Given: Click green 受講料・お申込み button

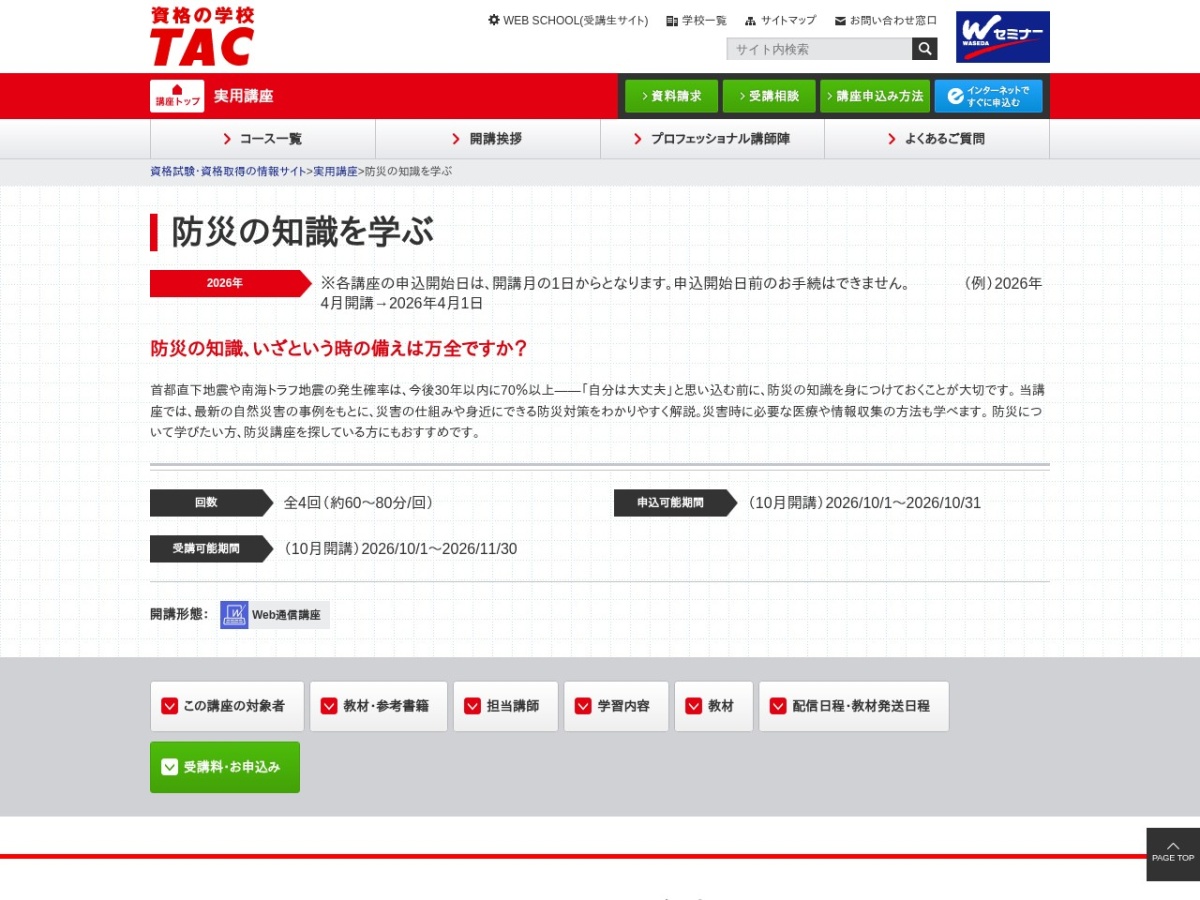Looking at the screenshot, I should point(225,767).
